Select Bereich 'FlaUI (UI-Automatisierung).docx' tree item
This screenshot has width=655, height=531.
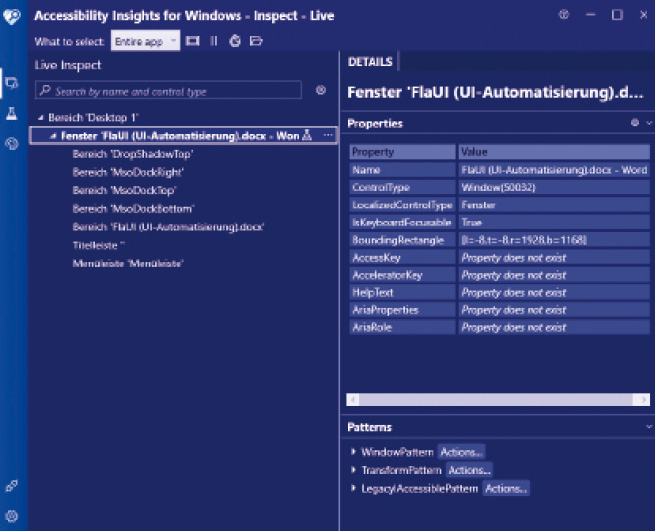coord(168,227)
